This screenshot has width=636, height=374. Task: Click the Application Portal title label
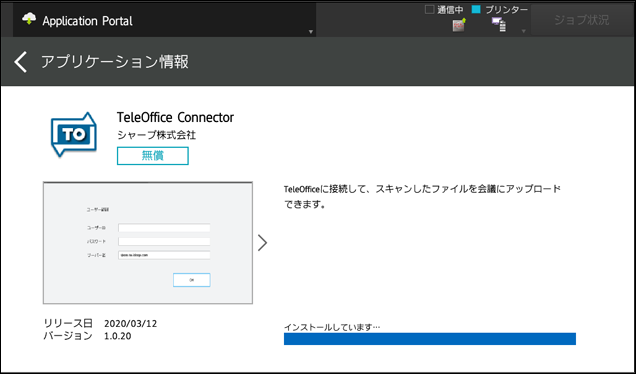coord(88,21)
